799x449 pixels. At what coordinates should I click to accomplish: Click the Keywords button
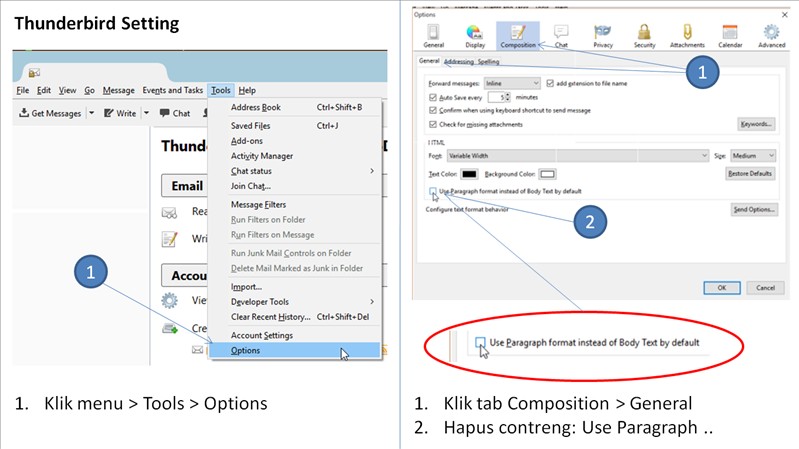[x=756, y=124]
